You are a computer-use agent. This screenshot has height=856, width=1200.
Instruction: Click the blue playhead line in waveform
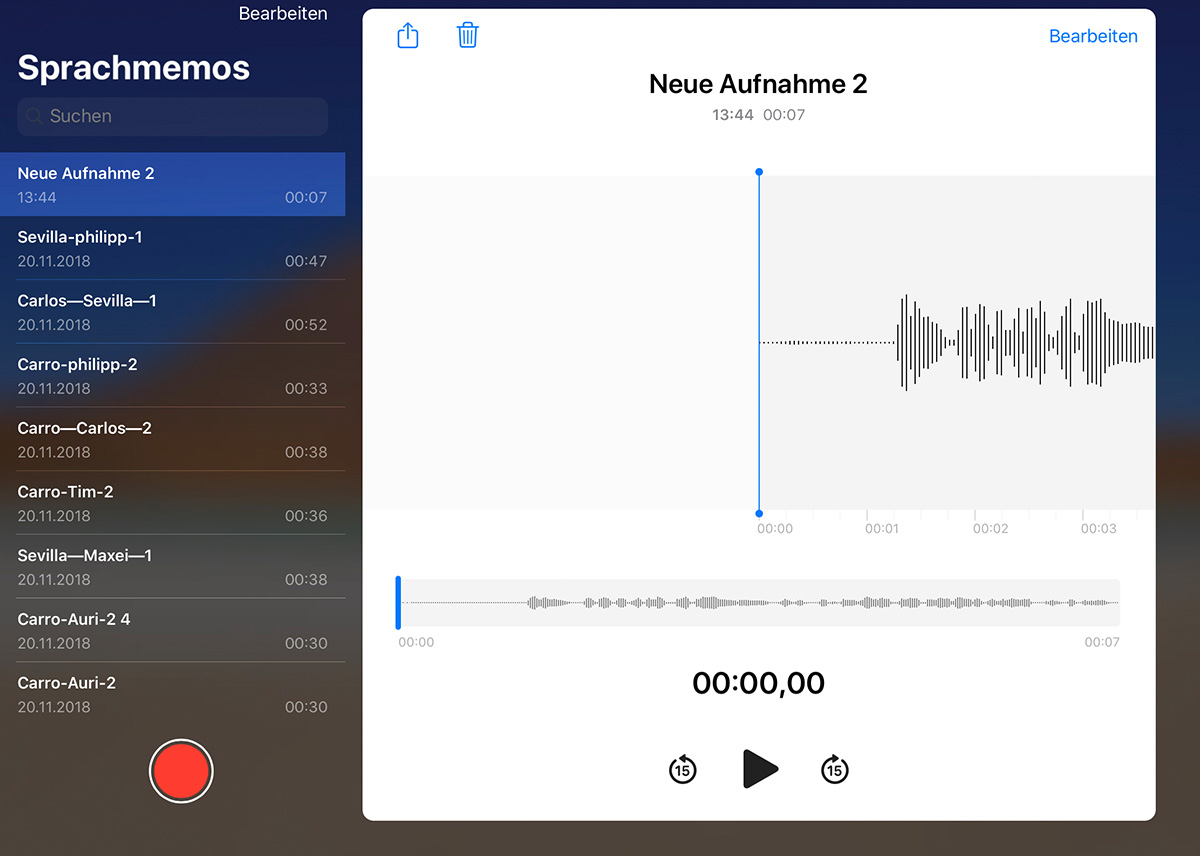[x=759, y=342]
